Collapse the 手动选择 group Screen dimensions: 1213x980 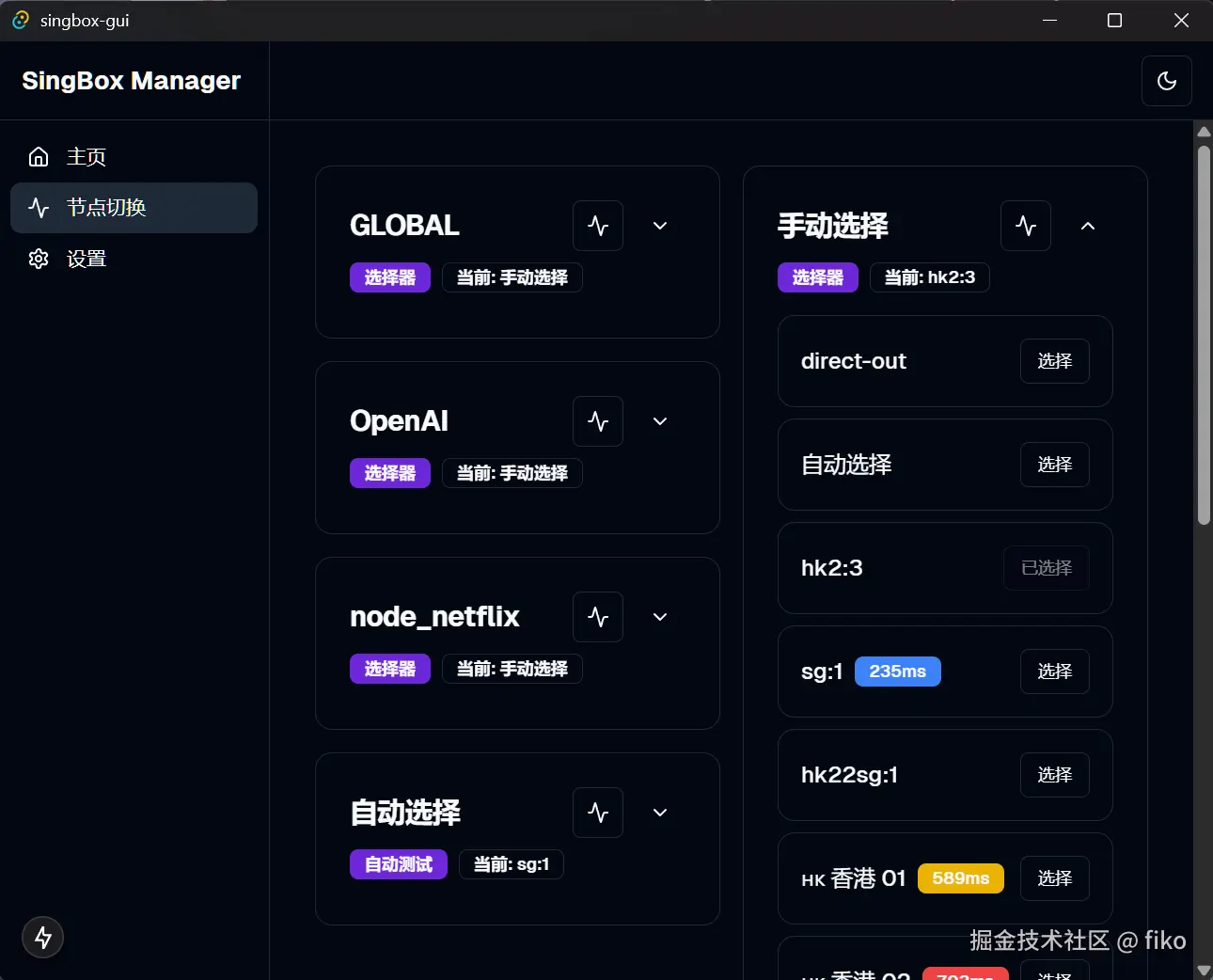click(1088, 226)
